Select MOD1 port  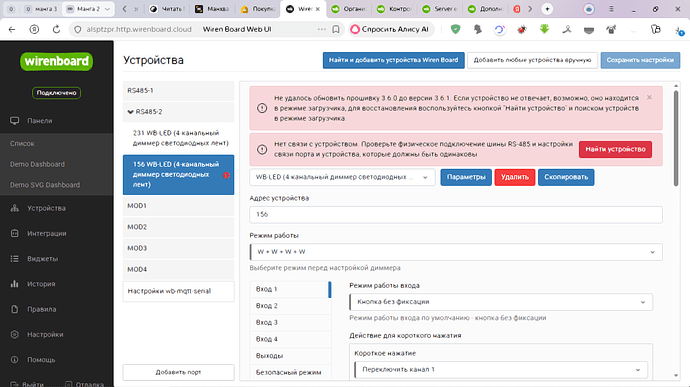click(x=178, y=206)
